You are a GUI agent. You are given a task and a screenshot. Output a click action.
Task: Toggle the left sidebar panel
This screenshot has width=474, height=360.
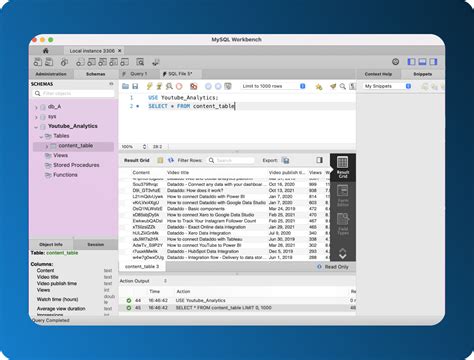[x=411, y=62]
